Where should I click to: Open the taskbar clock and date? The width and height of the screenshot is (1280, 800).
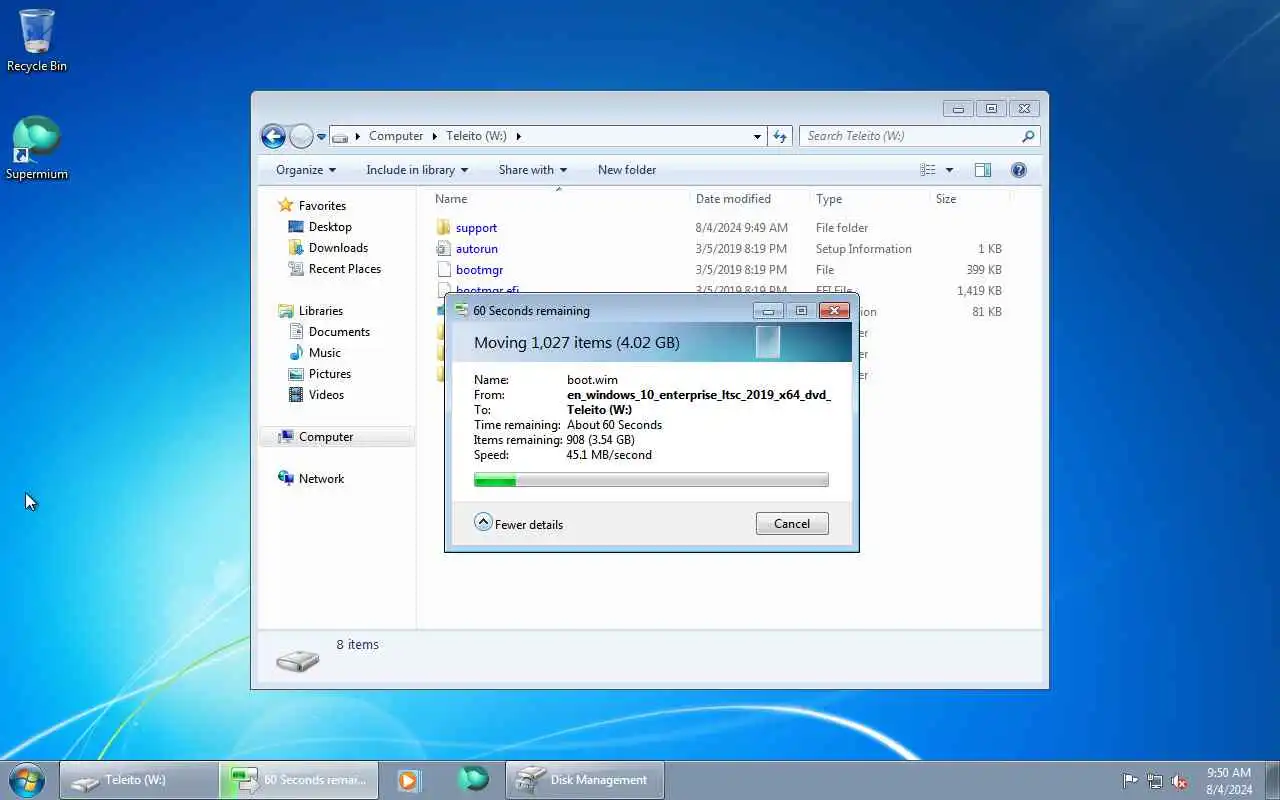1229,781
